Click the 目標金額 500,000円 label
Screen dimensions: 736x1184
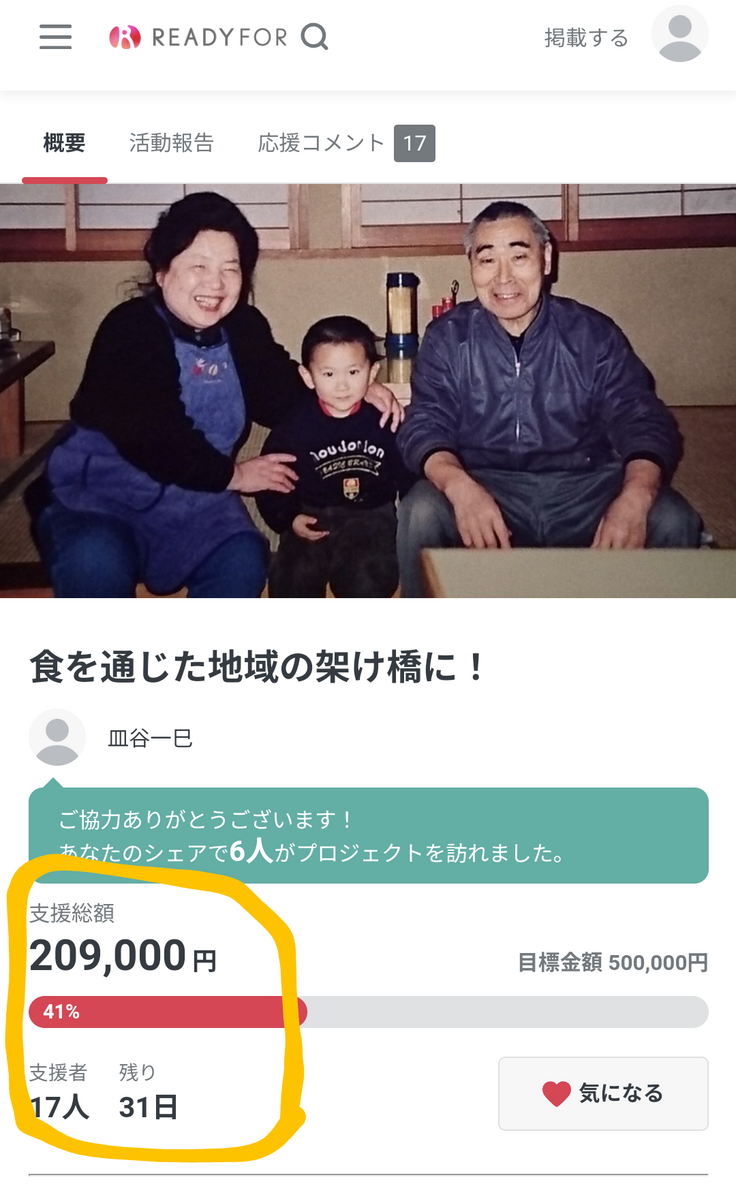coord(613,962)
